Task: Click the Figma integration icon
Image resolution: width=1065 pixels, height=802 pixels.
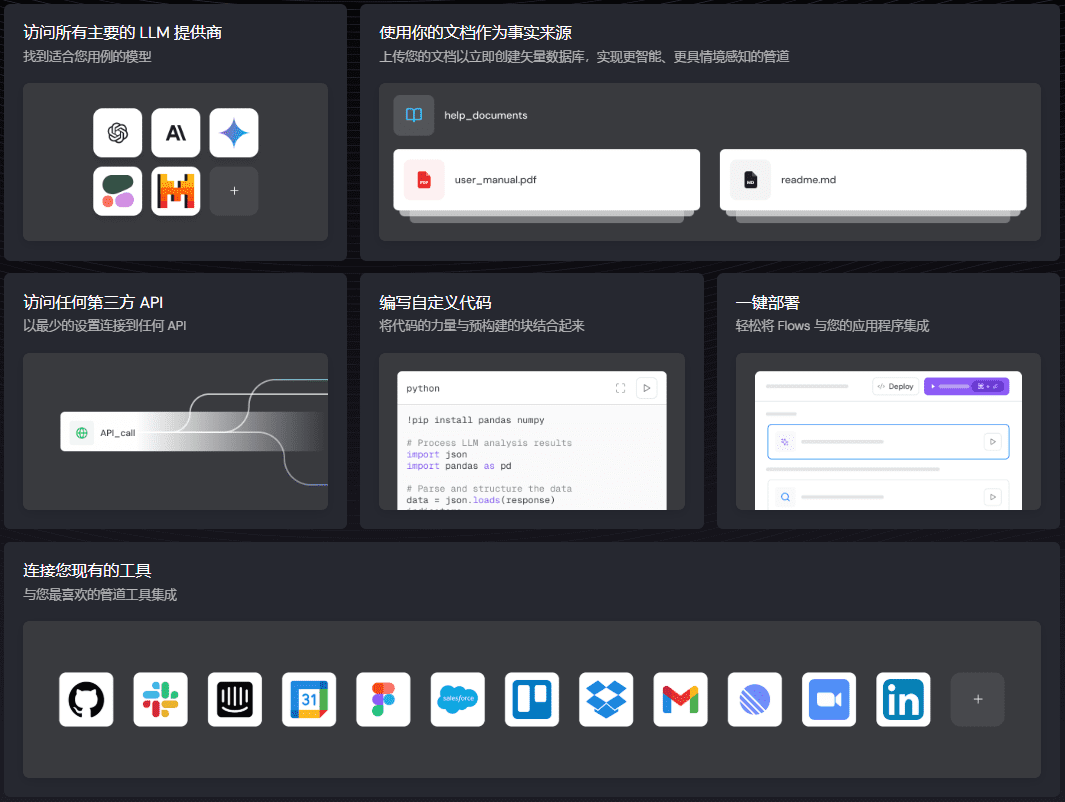Action: 383,699
